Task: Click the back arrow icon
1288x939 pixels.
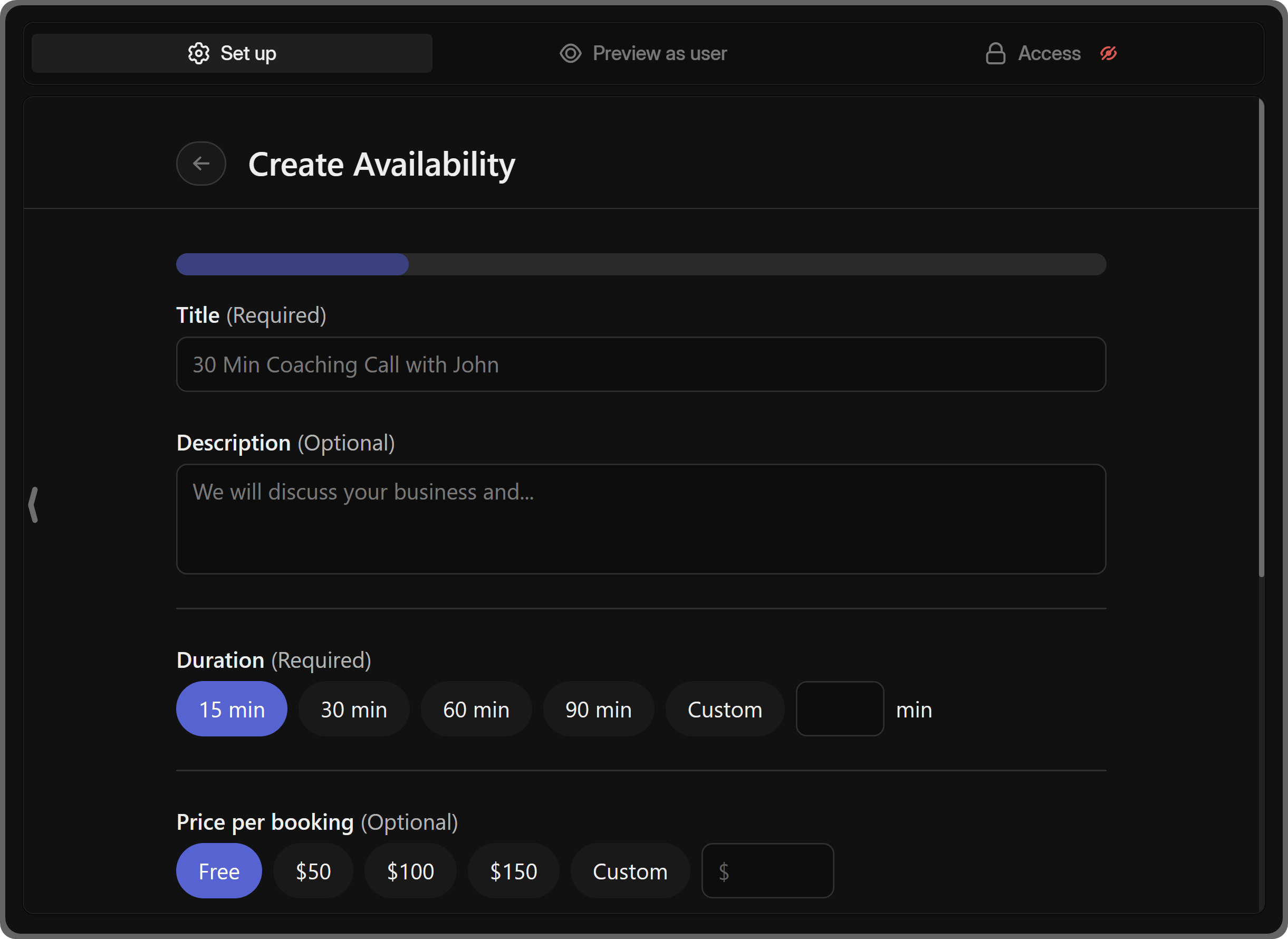Action: point(202,163)
